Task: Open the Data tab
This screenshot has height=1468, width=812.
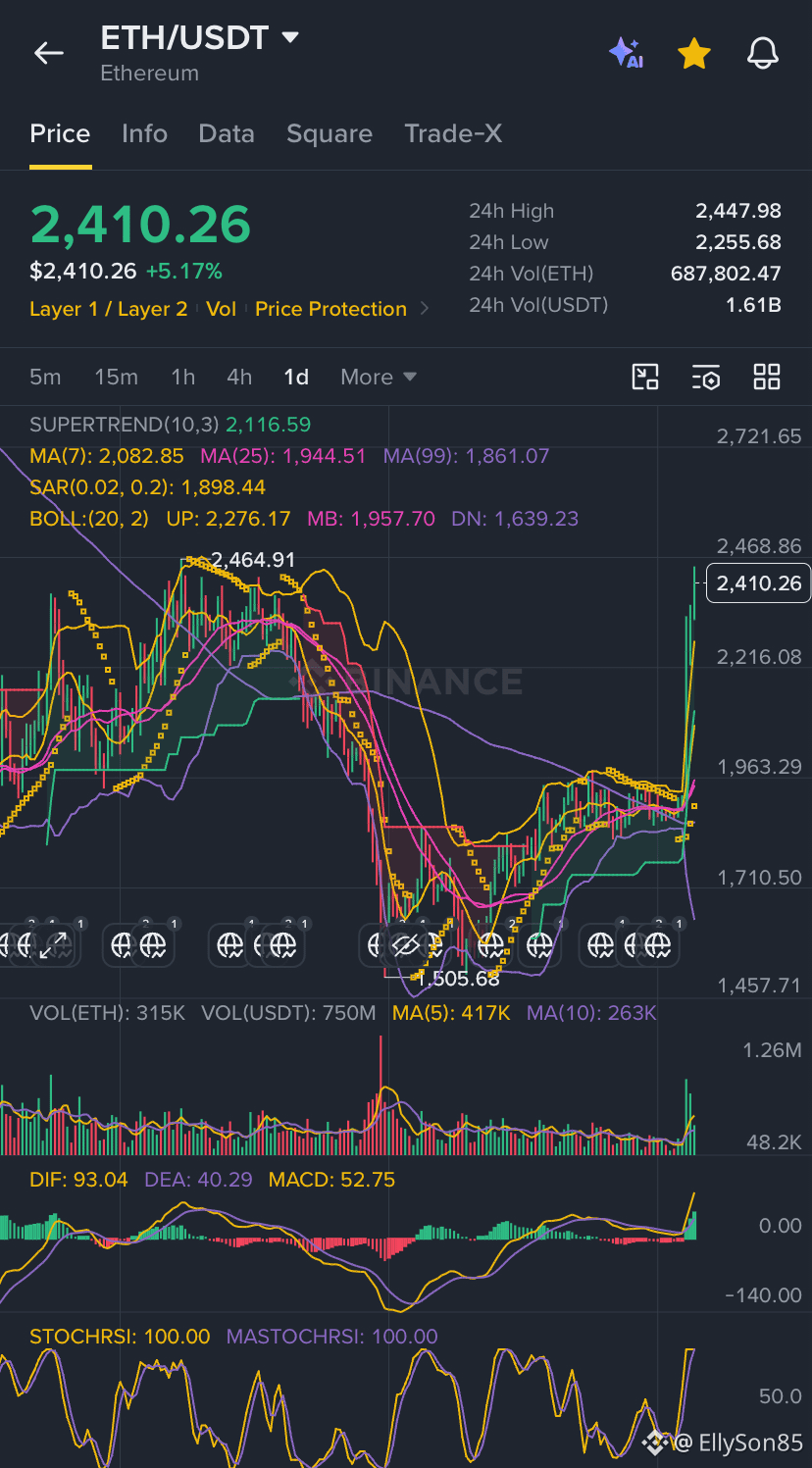Action: [x=227, y=133]
